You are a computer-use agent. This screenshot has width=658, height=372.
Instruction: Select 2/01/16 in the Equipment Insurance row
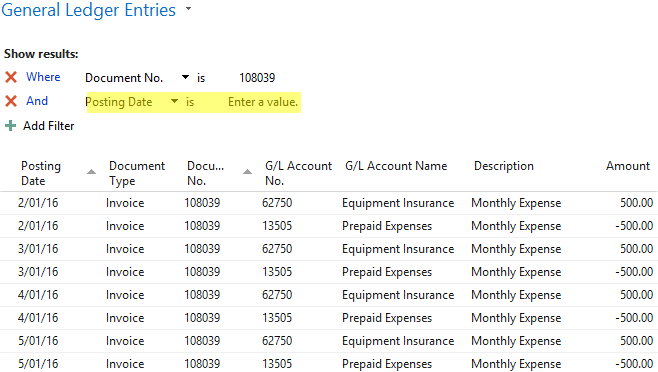(x=38, y=203)
